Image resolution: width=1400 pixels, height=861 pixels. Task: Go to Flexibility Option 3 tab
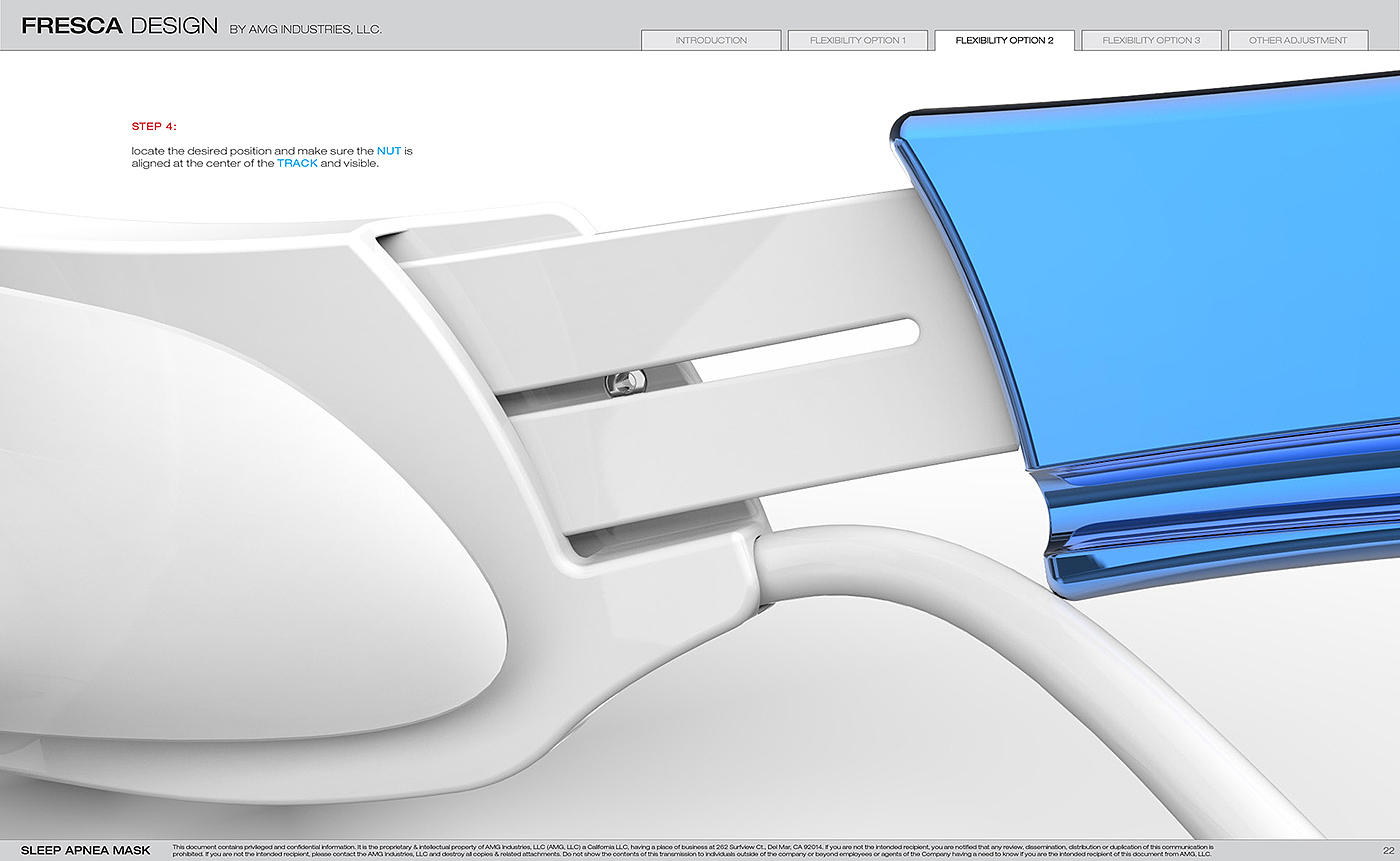(1151, 41)
